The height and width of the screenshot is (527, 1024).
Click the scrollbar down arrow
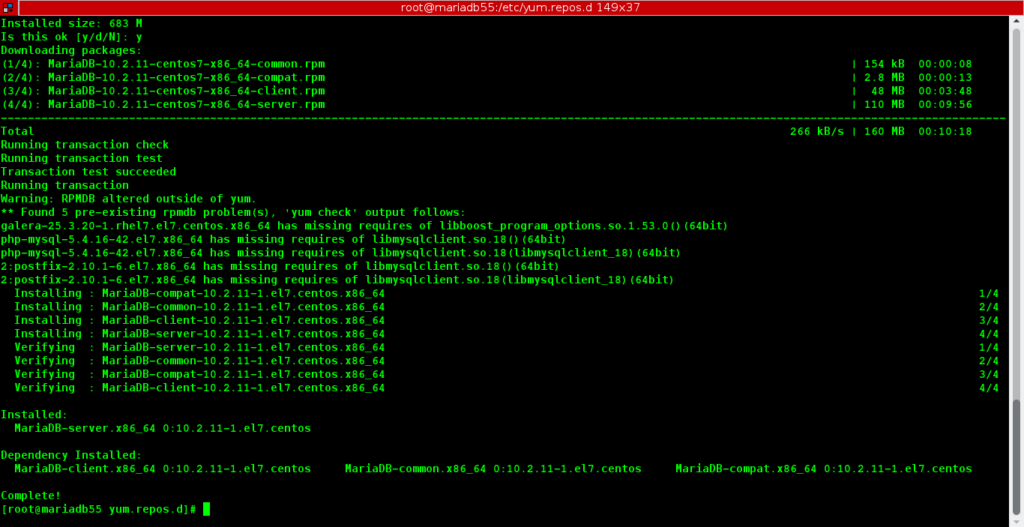coord(1017,521)
